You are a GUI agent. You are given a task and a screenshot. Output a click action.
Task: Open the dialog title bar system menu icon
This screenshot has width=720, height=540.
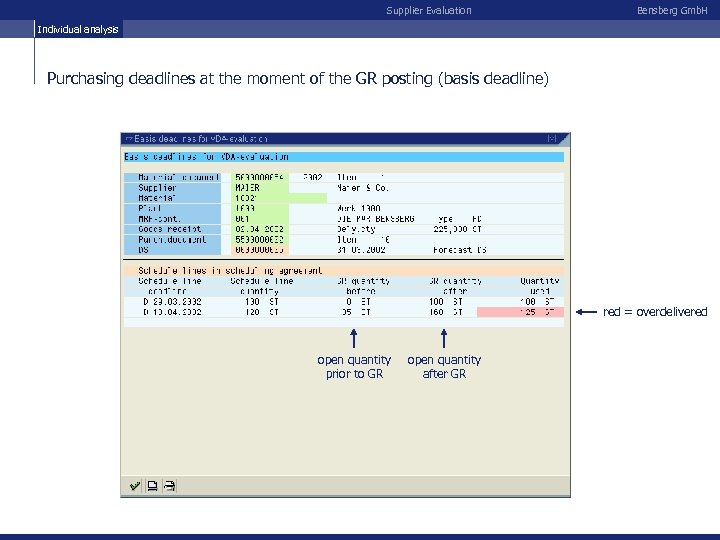point(129,139)
